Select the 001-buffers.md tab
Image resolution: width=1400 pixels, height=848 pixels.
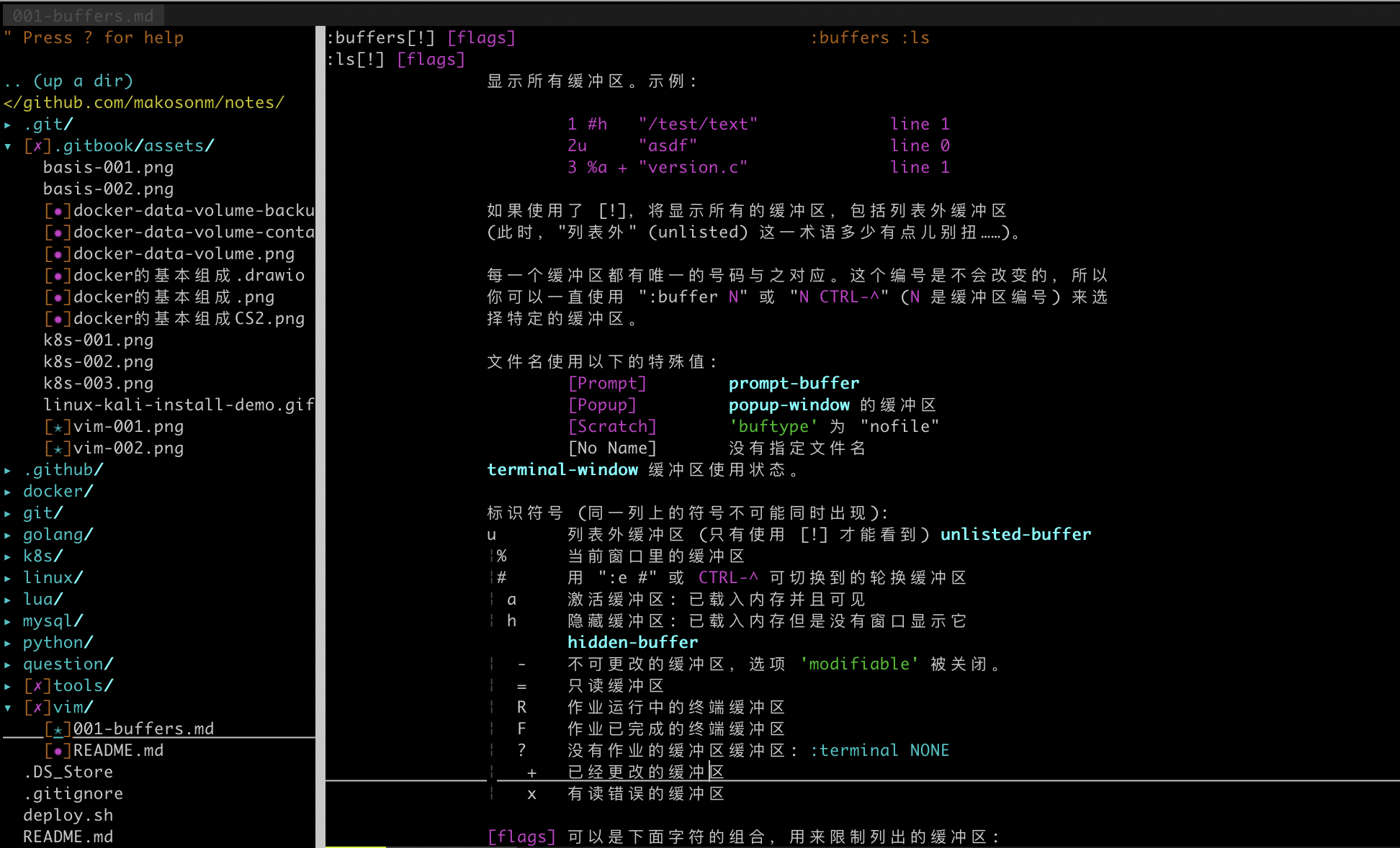pos(83,15)
